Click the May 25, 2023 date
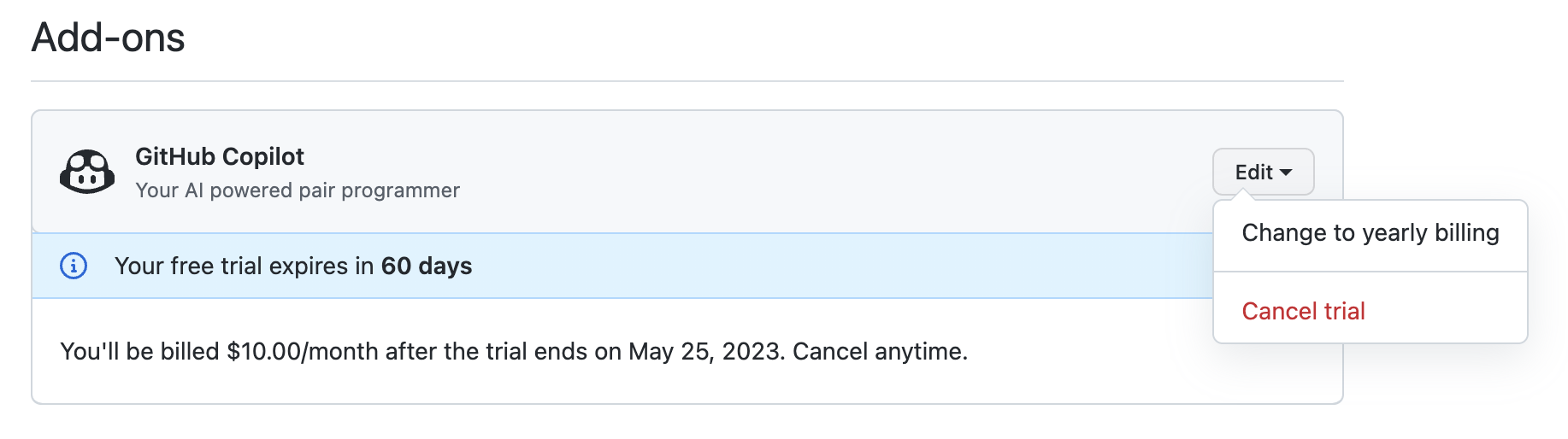Viewport: 1568px width, 439px height. pos(705,351)
